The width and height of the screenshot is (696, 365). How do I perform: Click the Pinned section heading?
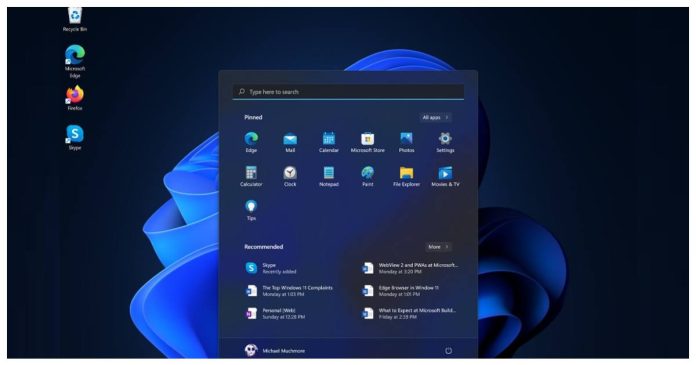tap(253, 117)
